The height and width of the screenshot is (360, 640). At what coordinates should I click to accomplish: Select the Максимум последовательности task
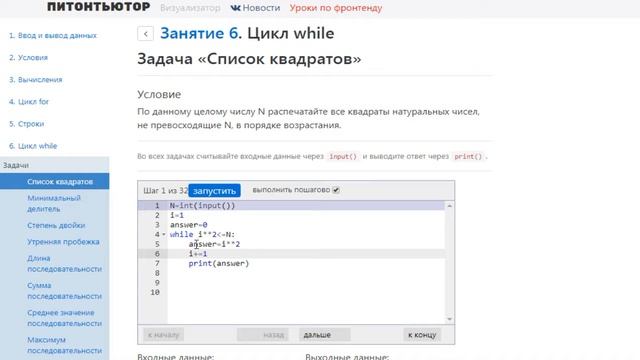(64, 345)
